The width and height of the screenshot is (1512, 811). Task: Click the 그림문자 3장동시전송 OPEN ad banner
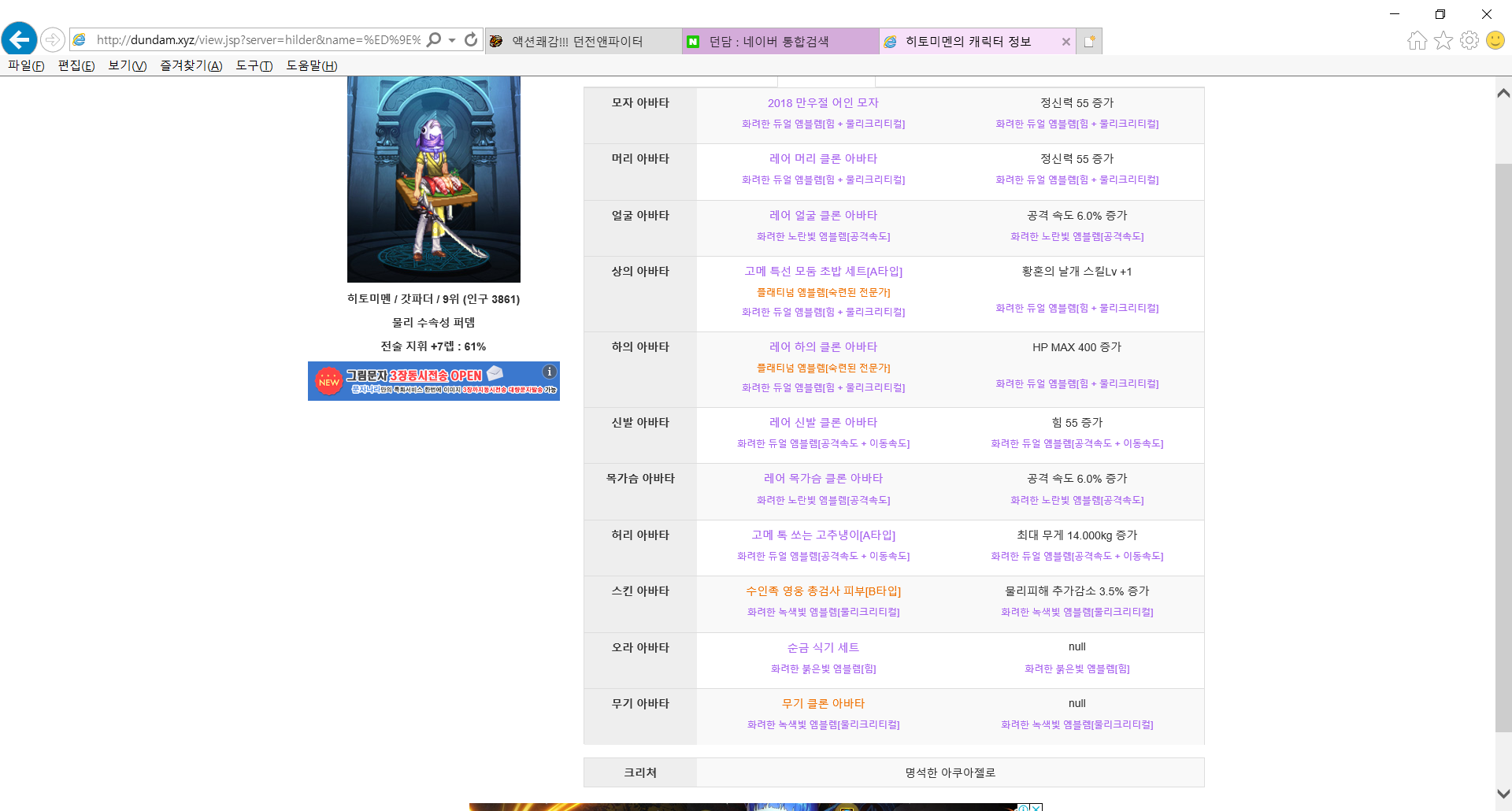pyautogui.click(x=434, y=381)
